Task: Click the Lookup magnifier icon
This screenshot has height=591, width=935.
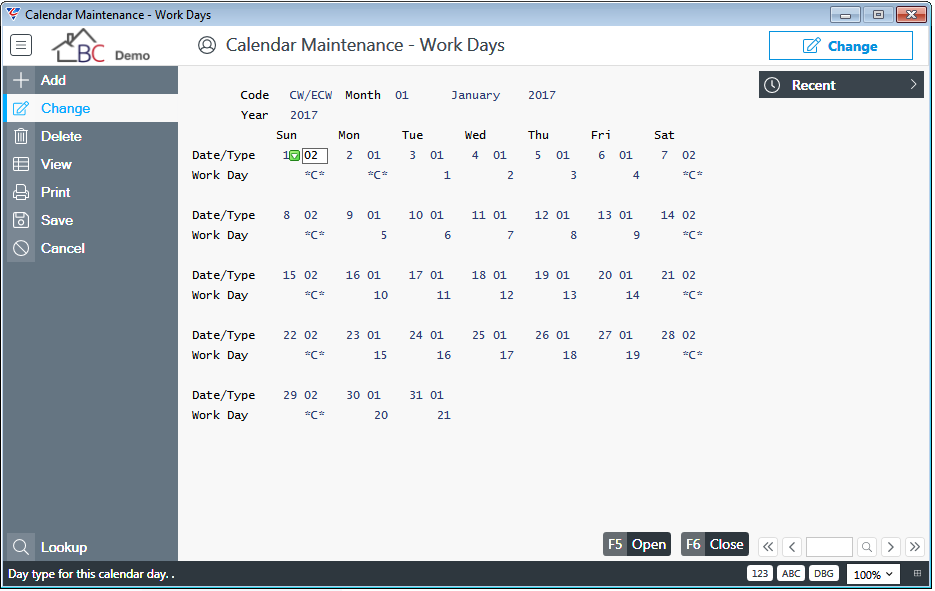Action: point(21,547)
